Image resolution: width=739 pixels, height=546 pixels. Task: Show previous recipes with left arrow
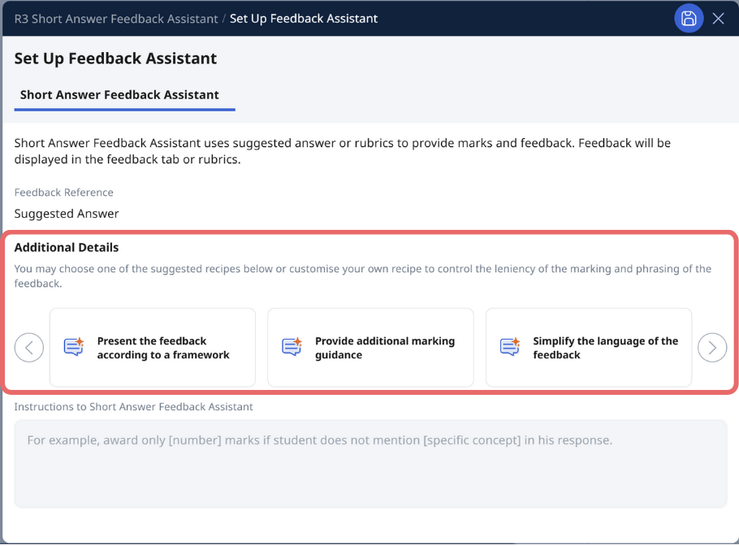pyautogui.click(x=29, y=348)
